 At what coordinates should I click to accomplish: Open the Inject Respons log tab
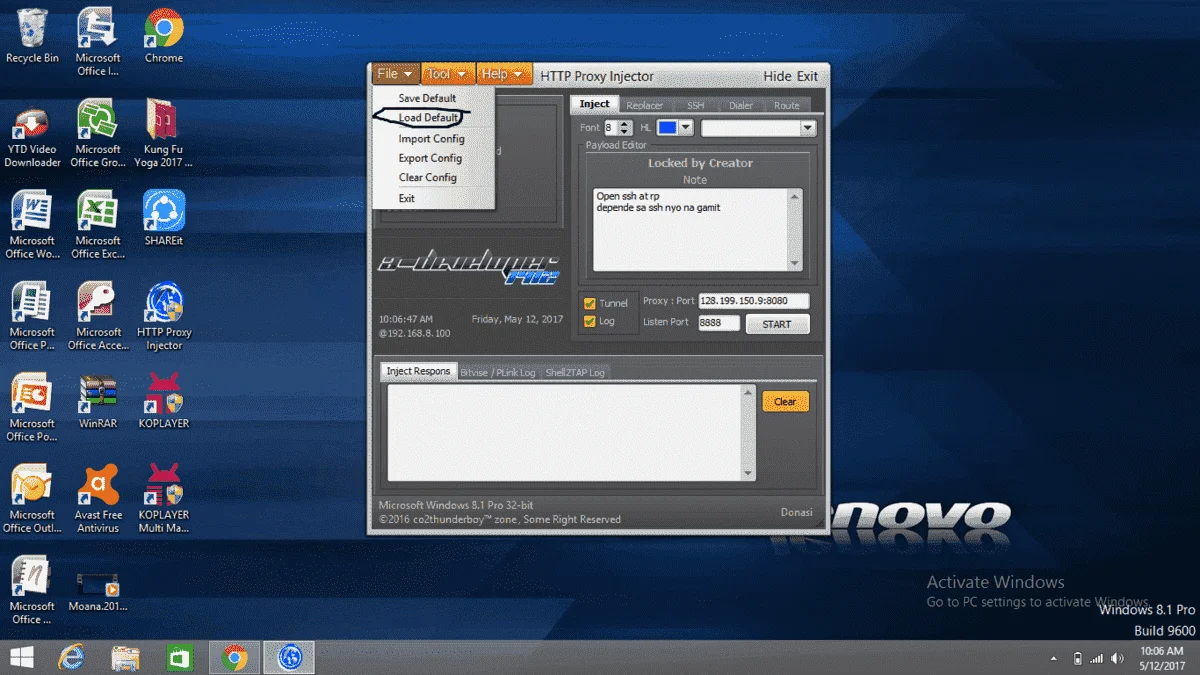click(x=419, y=371)
